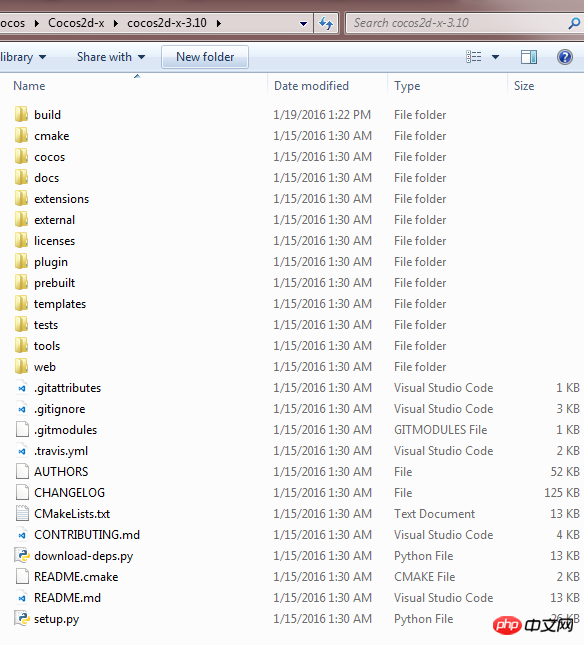Select the extensions folder icon
The width and height of the screenshot is (584, 645).
click(x=21, y=198)
